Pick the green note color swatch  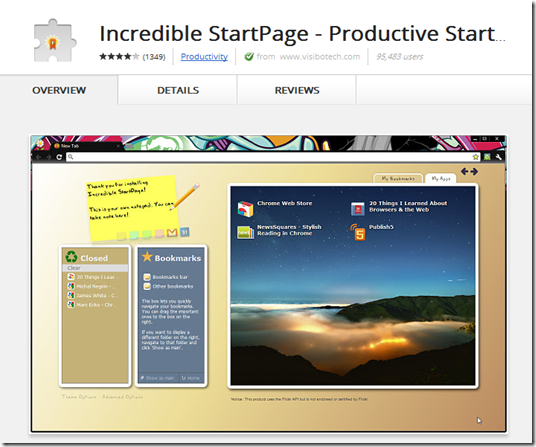click(x=147, y=234)
